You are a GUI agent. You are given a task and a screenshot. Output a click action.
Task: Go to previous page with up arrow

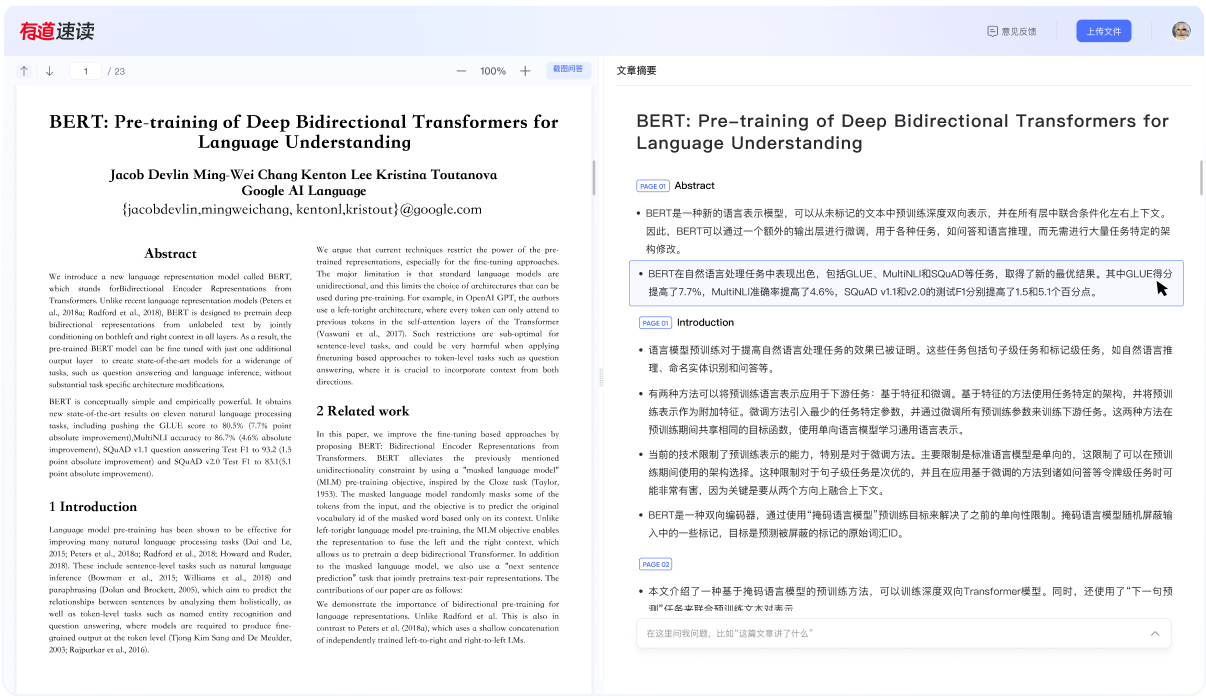pos(25,71)
